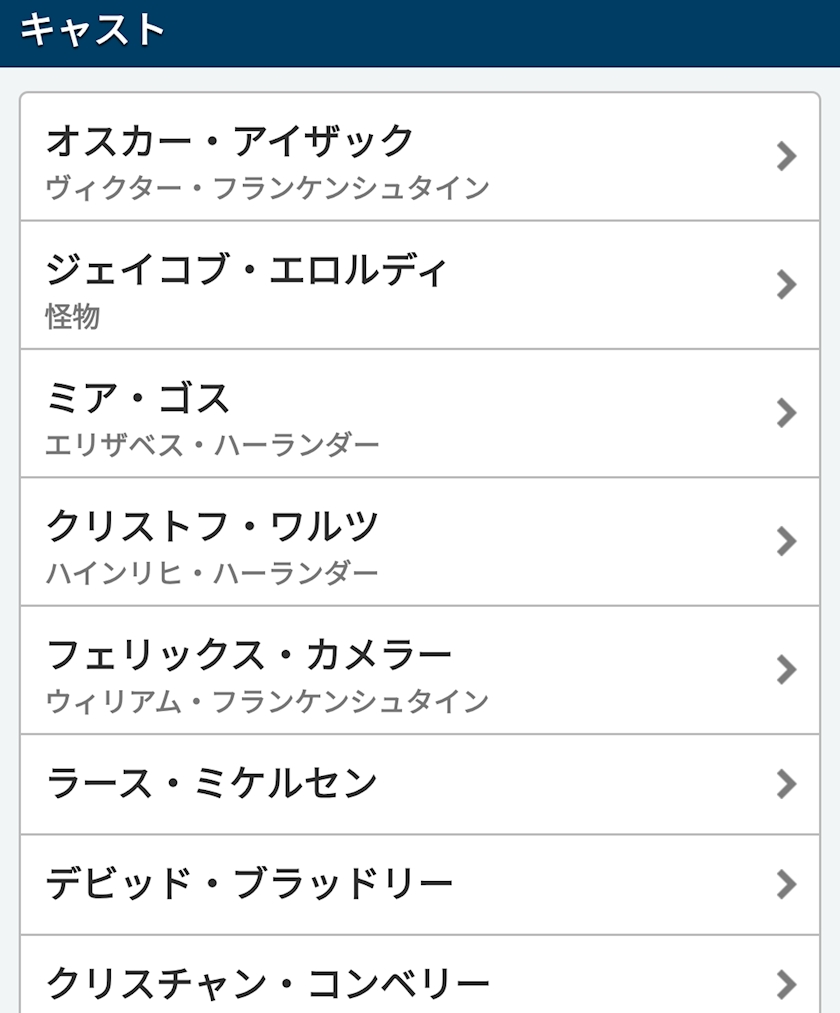840x1013 pixels.
Task: Click the キャスト section header
Action: pyautogui.click(x=92, y=30)
